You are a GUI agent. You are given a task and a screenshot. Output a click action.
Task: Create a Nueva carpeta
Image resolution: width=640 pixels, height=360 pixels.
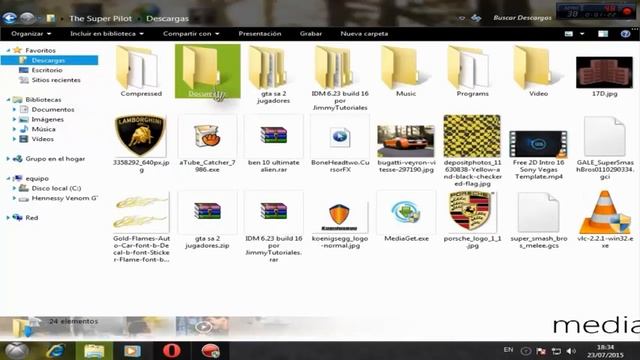click(x=364, y=34)
